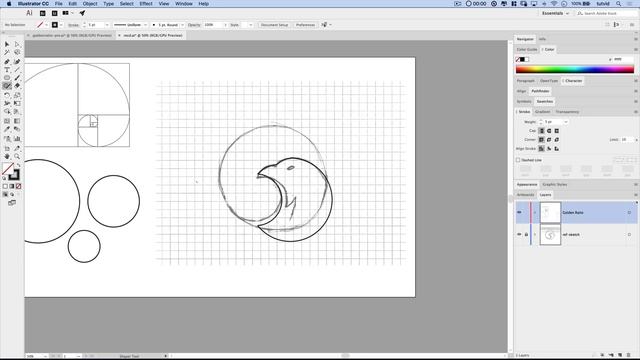This screenshot has height=360, width=640.
Task: Open the Weight dropdown in Stroke panel
Action: [566, 122]
